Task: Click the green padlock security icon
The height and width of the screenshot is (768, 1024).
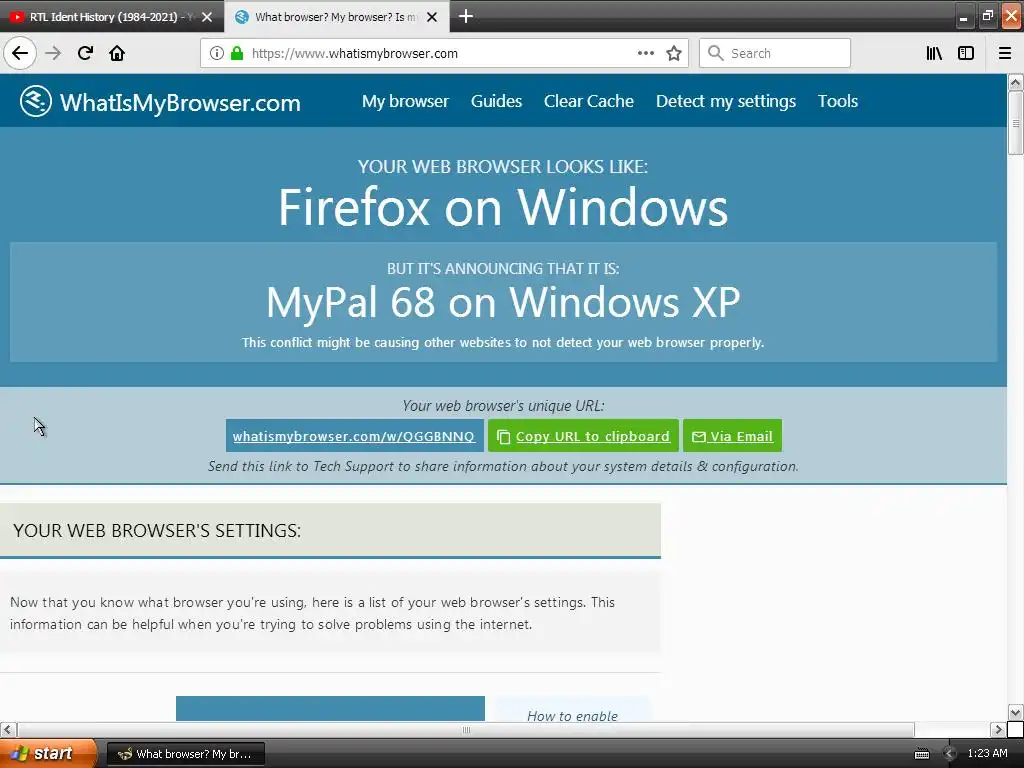Action: click(x=237, y=53)
